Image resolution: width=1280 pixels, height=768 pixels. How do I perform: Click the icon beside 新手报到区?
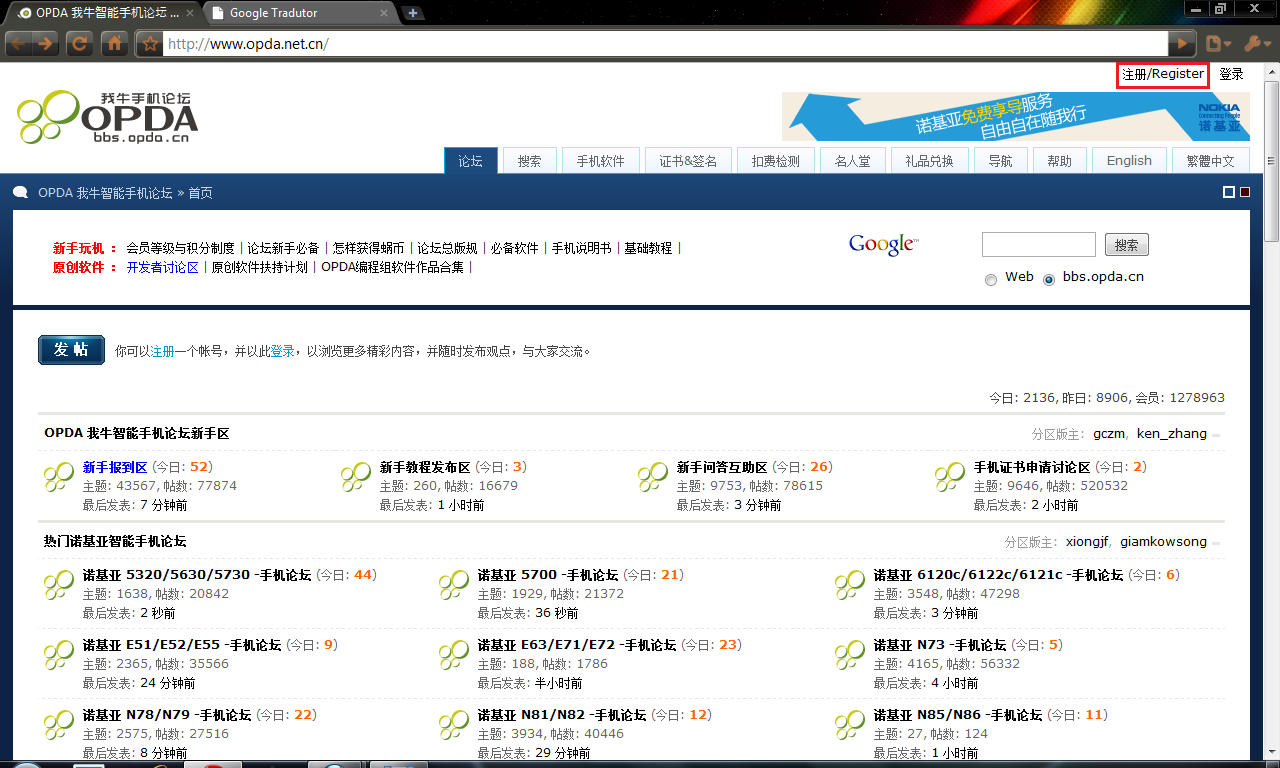59,477
